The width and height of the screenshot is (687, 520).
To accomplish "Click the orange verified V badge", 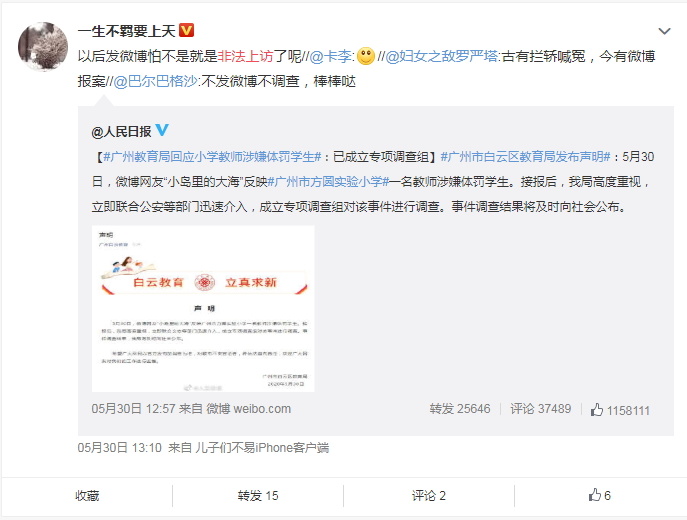I will pyautogui.click(x=187, y=30).
